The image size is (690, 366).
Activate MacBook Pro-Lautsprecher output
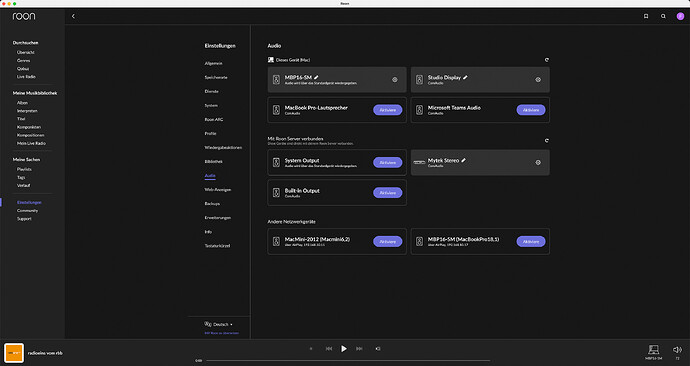pyautogui.click(x=388, y=110)
